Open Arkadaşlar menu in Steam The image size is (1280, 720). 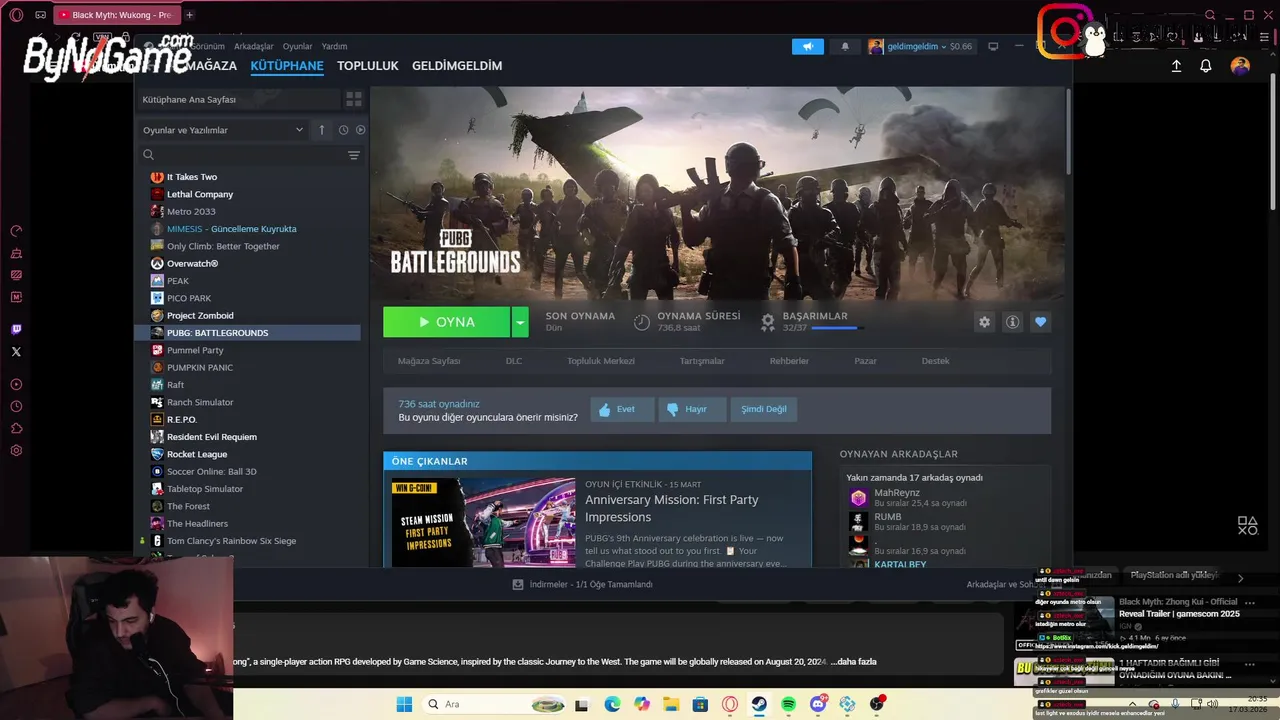point(254,46)
